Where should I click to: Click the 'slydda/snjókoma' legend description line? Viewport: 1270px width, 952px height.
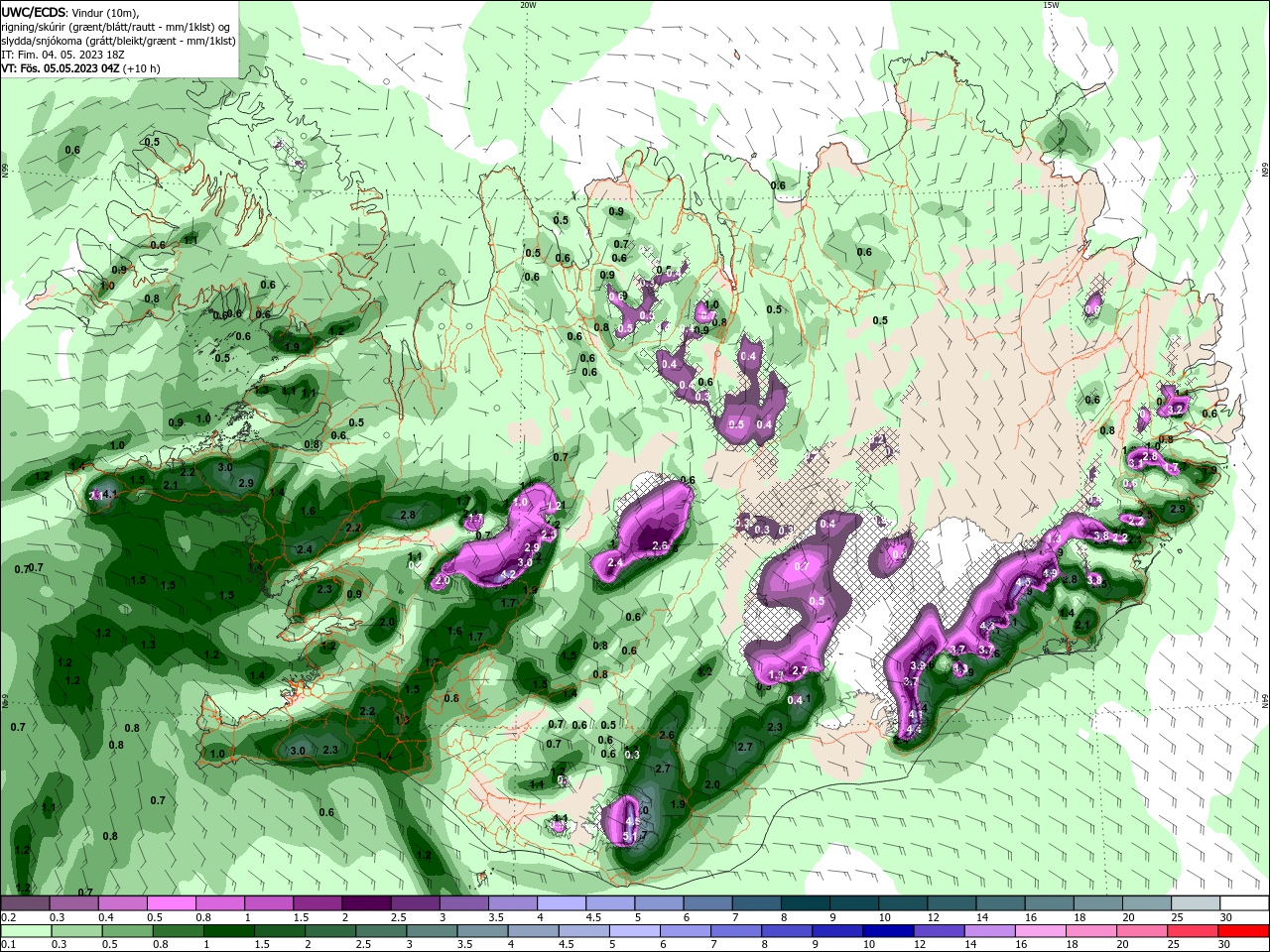click(x=118, y=41)
